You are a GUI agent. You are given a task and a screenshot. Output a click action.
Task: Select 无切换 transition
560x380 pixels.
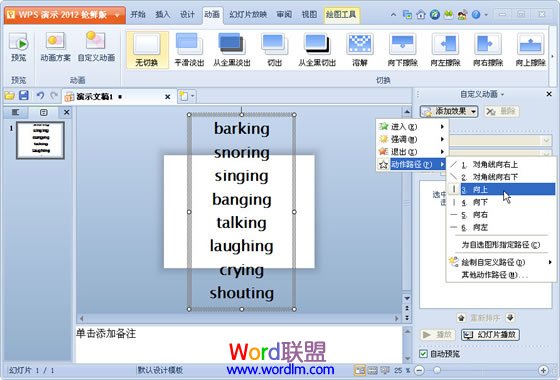(147, 50)
